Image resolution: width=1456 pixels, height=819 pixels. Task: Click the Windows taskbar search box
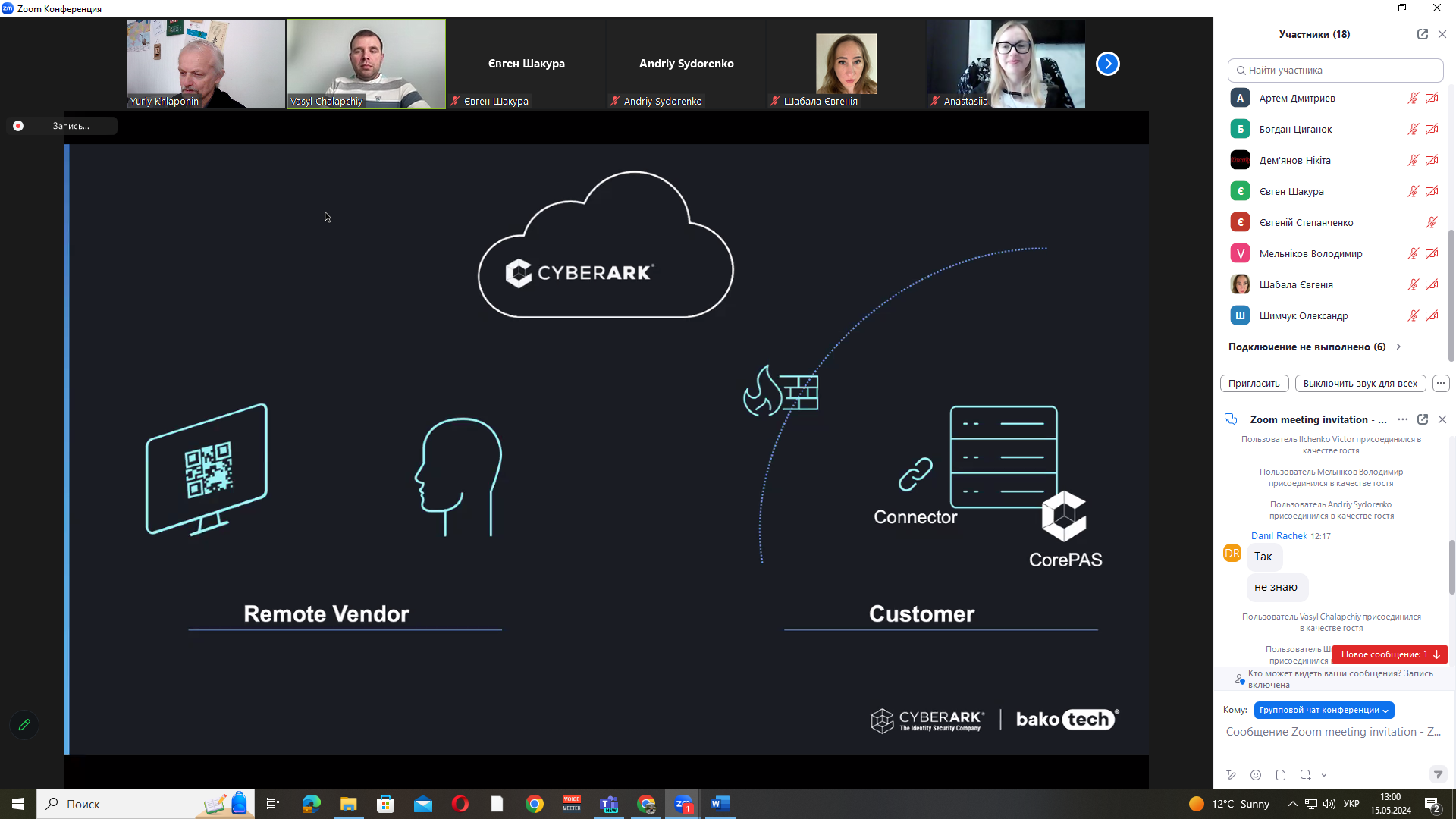click(x=146, y=804)
